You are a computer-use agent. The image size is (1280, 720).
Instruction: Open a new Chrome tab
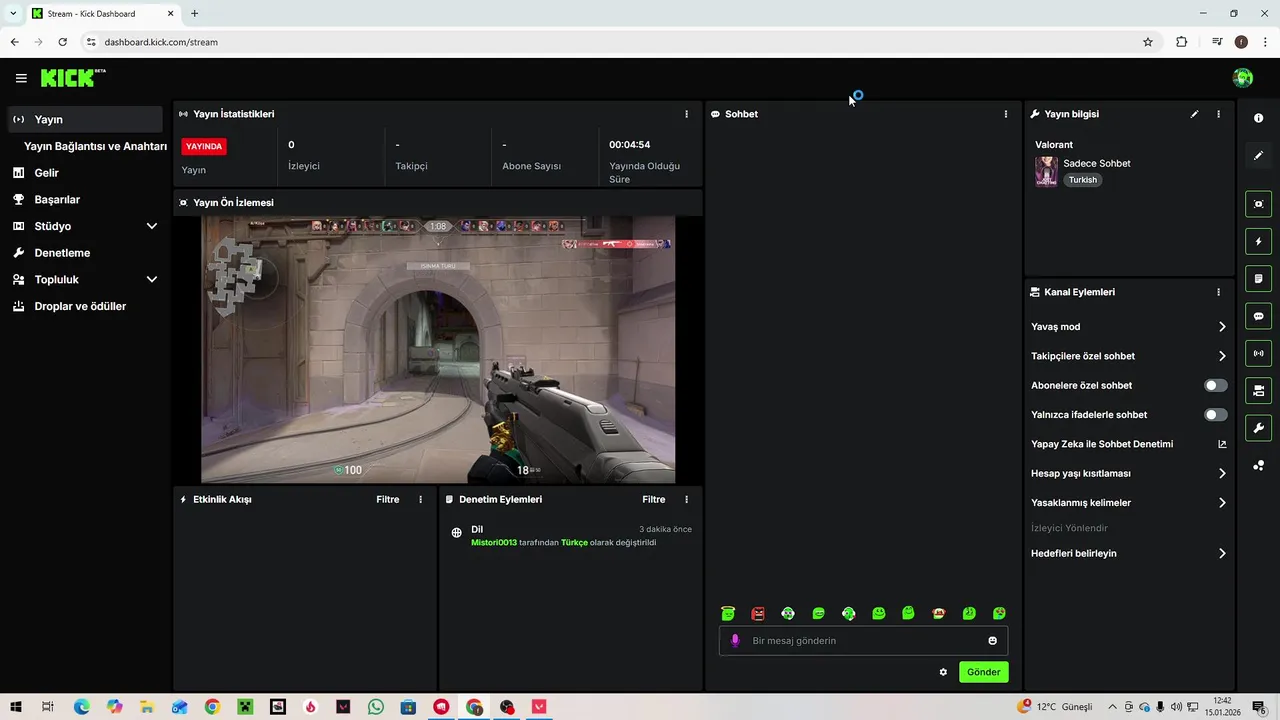coord(194,14)
